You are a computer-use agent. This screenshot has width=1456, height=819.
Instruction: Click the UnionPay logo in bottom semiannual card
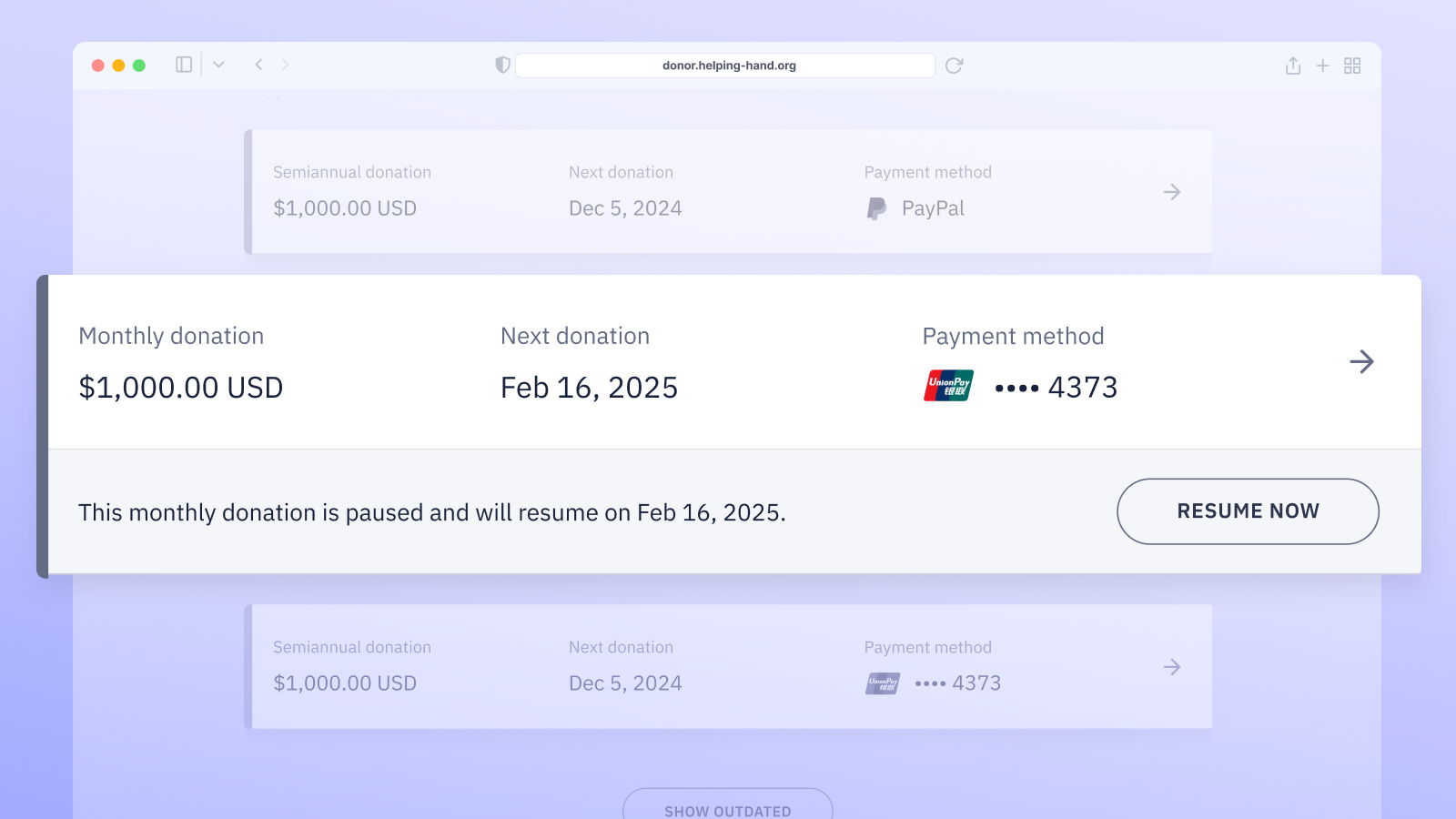pyautogui.click(x=883, y=683)
